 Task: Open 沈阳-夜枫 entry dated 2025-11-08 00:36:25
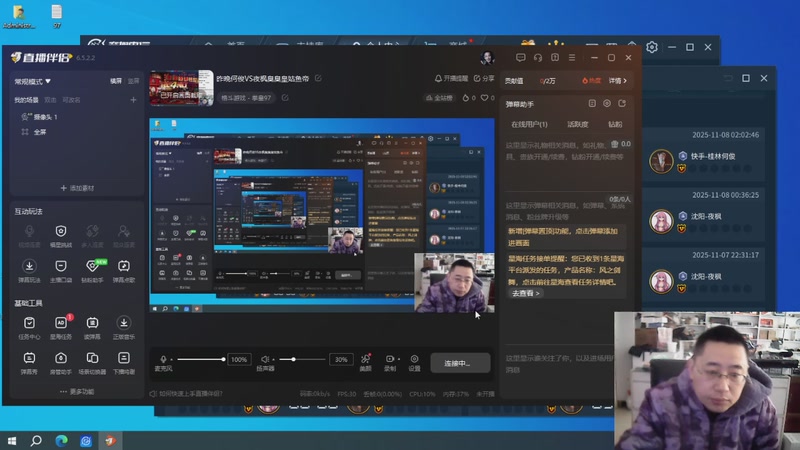[704, 217]
